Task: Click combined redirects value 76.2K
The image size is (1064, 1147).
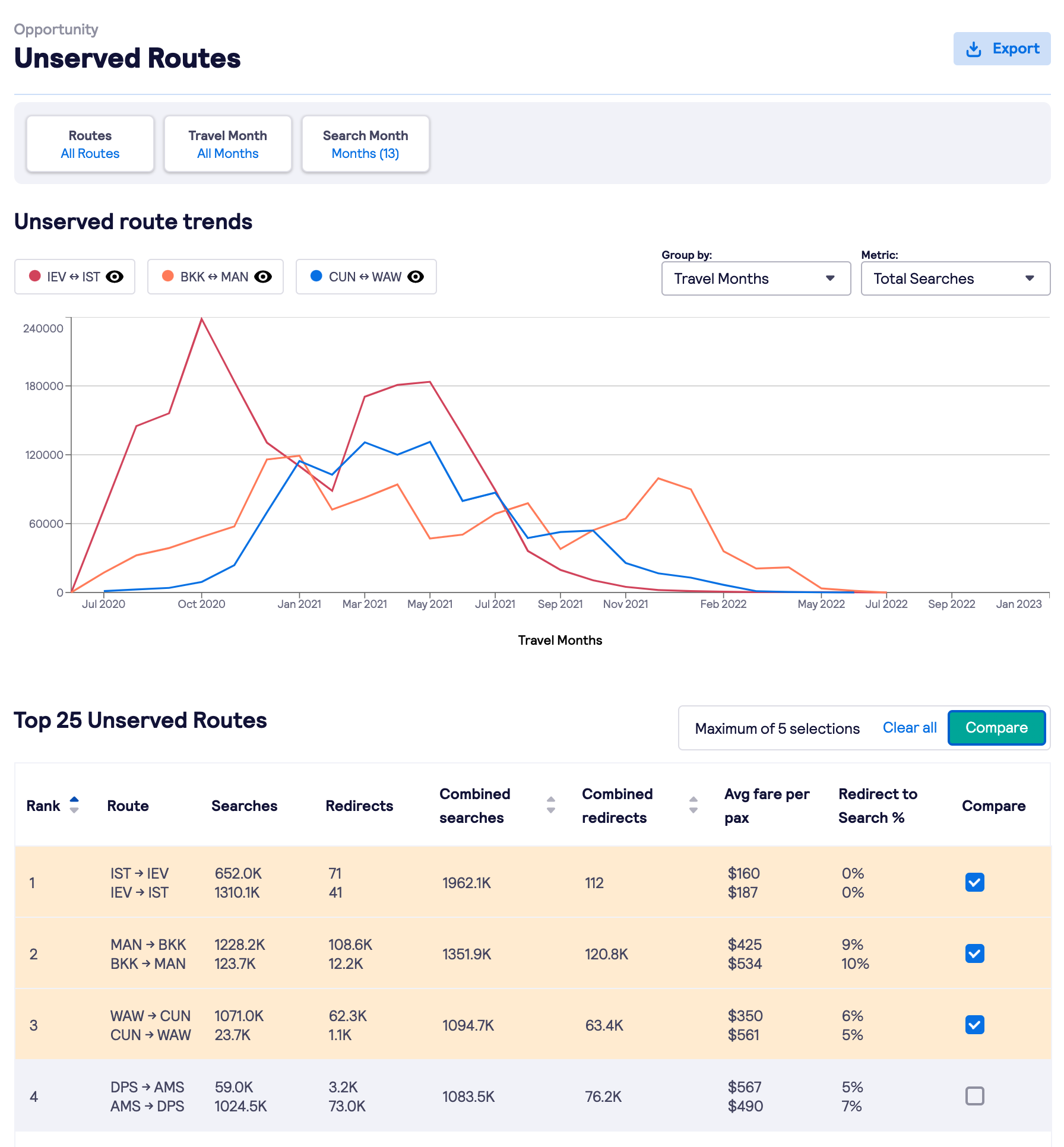Action: [x=603, y=1097]
